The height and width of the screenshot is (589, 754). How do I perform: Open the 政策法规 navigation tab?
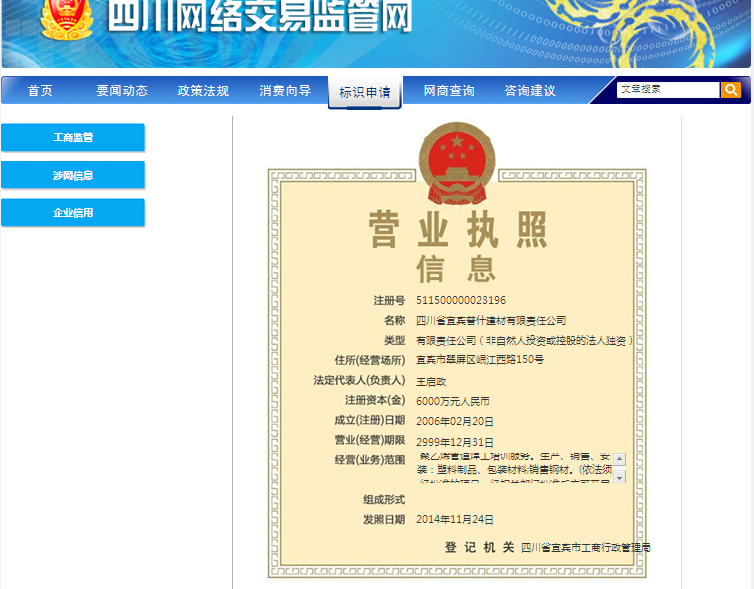203,90
